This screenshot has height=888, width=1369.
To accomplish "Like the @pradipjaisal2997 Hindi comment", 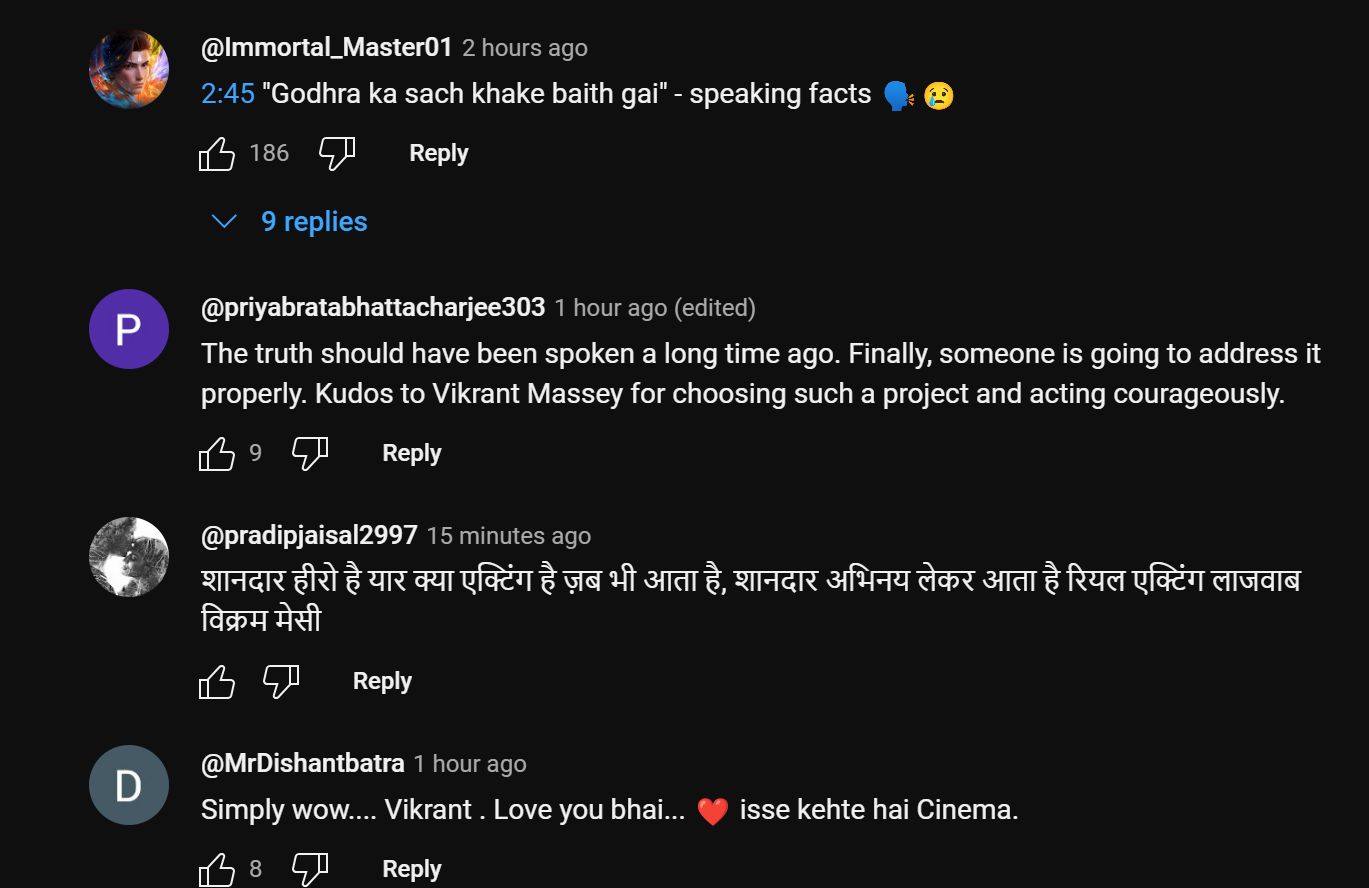I will 217,682.
